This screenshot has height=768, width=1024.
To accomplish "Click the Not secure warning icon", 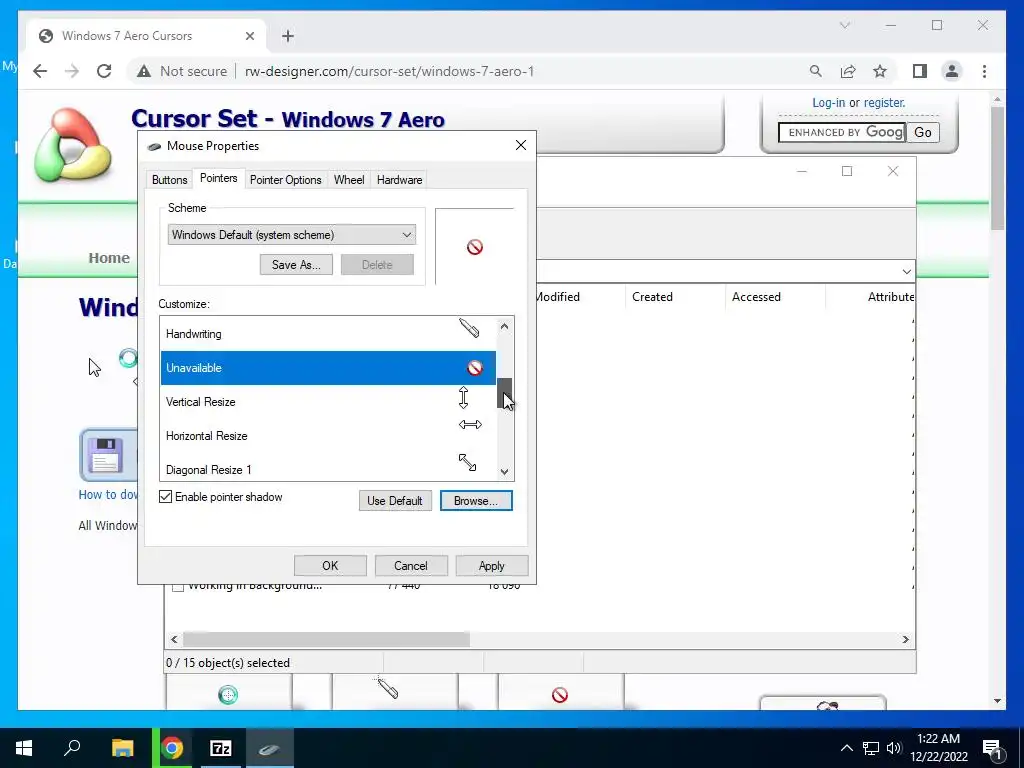I will pos(144,71).
